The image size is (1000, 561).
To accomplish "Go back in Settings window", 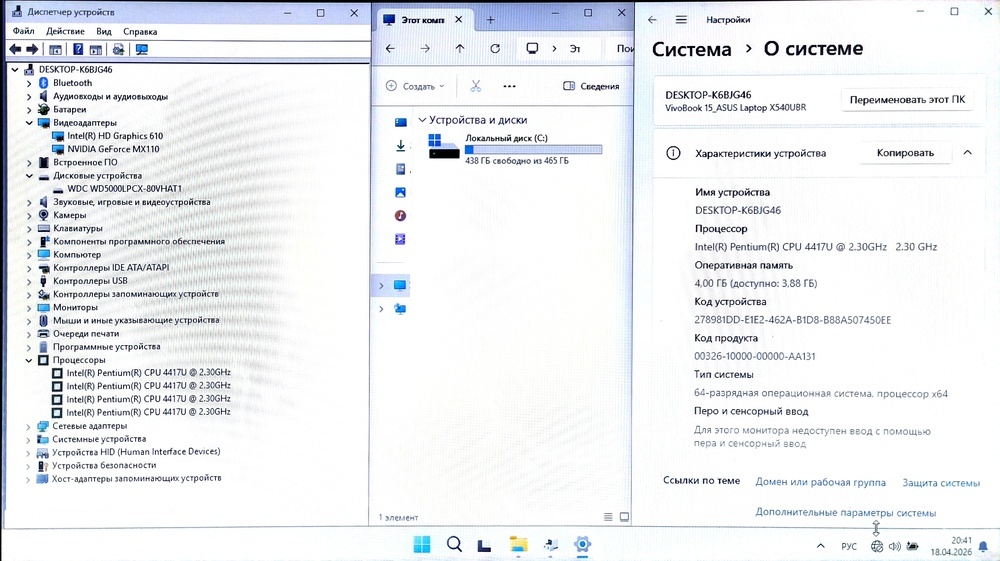I will click(x=652, y=20).
